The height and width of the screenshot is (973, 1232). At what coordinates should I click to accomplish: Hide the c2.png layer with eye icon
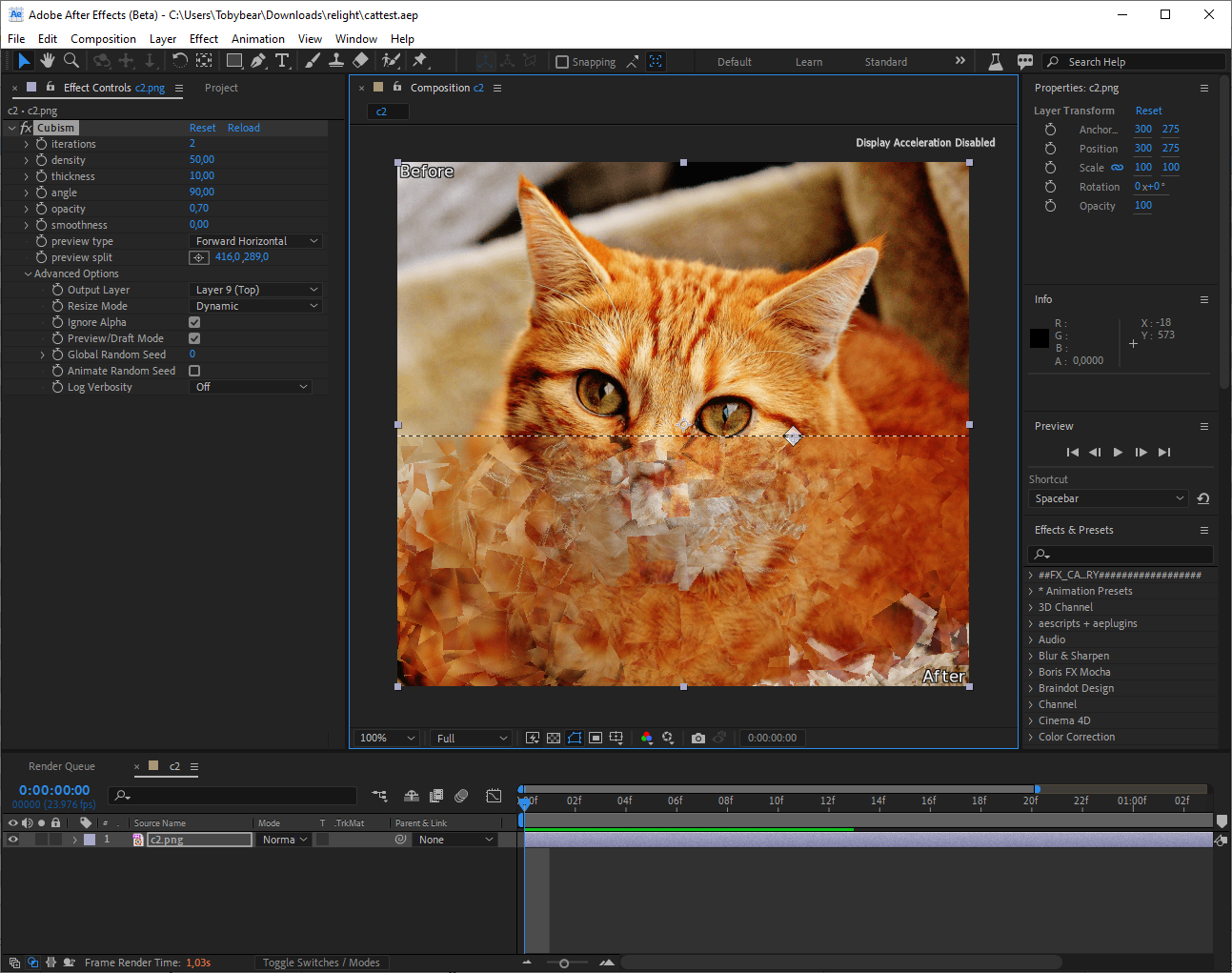click(13, 840)
